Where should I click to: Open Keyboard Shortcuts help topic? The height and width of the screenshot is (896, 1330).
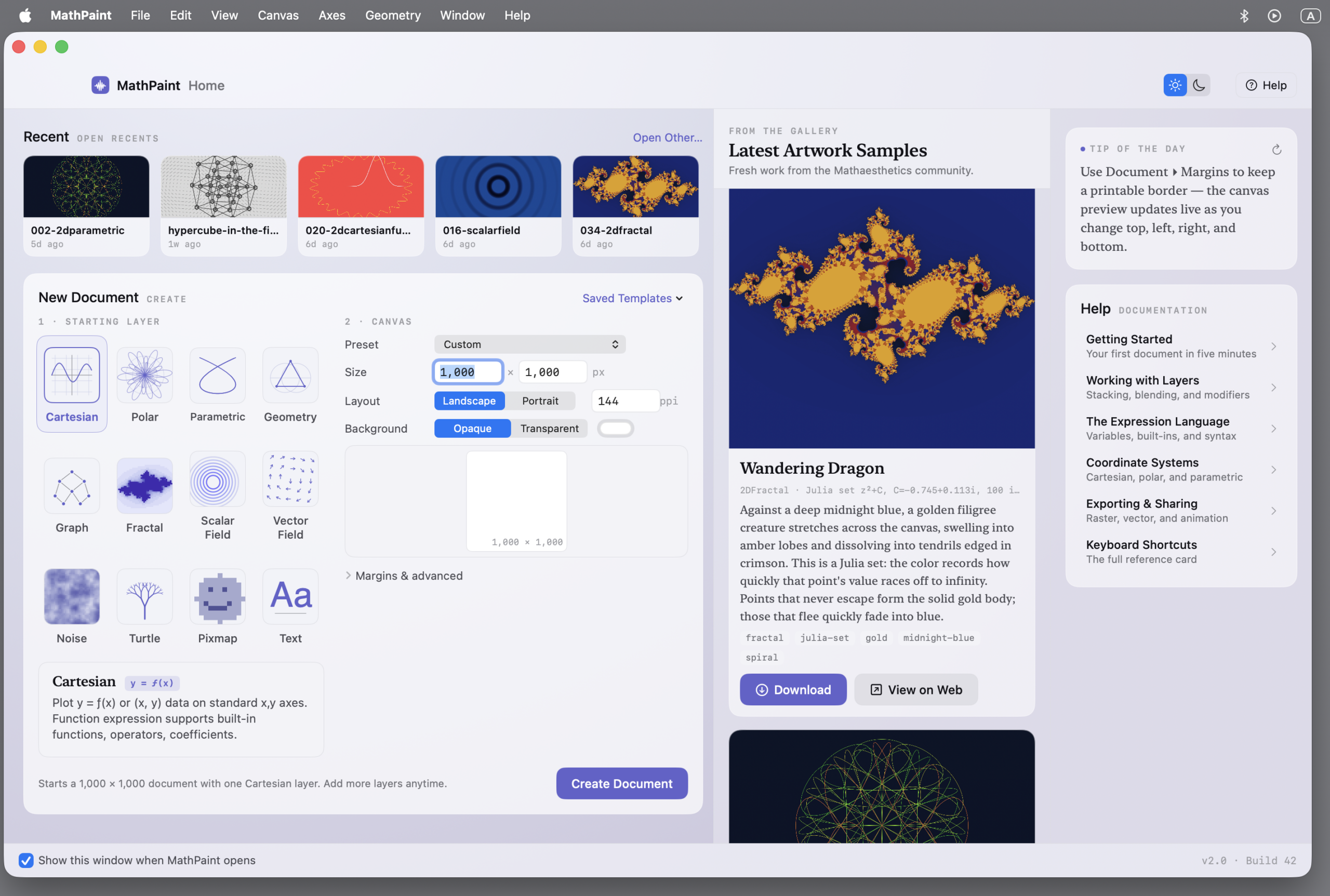point(1181,552)
